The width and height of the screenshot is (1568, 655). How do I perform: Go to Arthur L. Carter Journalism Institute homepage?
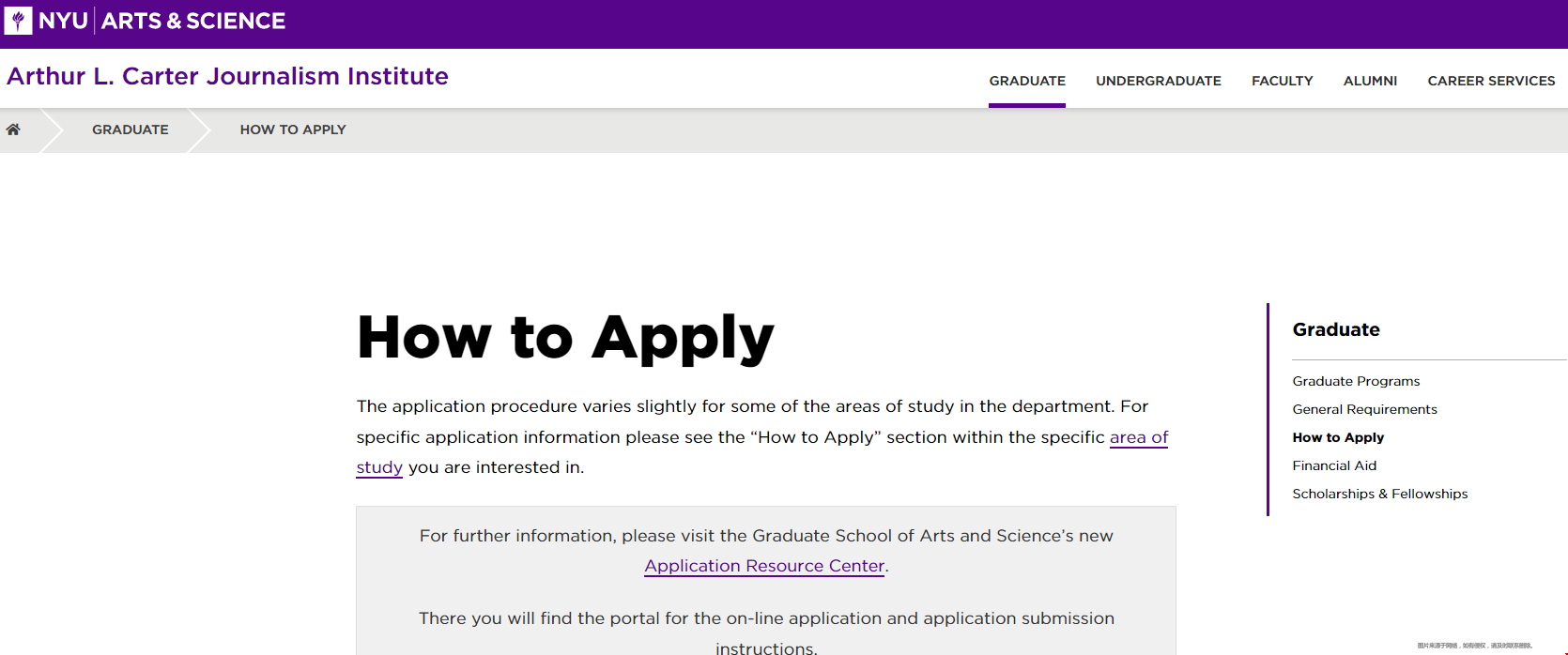[x=227, y=76]
